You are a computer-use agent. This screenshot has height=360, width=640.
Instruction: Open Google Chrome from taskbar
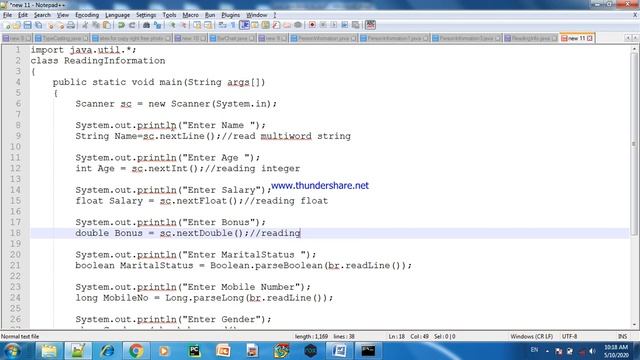tap(136, 351)
